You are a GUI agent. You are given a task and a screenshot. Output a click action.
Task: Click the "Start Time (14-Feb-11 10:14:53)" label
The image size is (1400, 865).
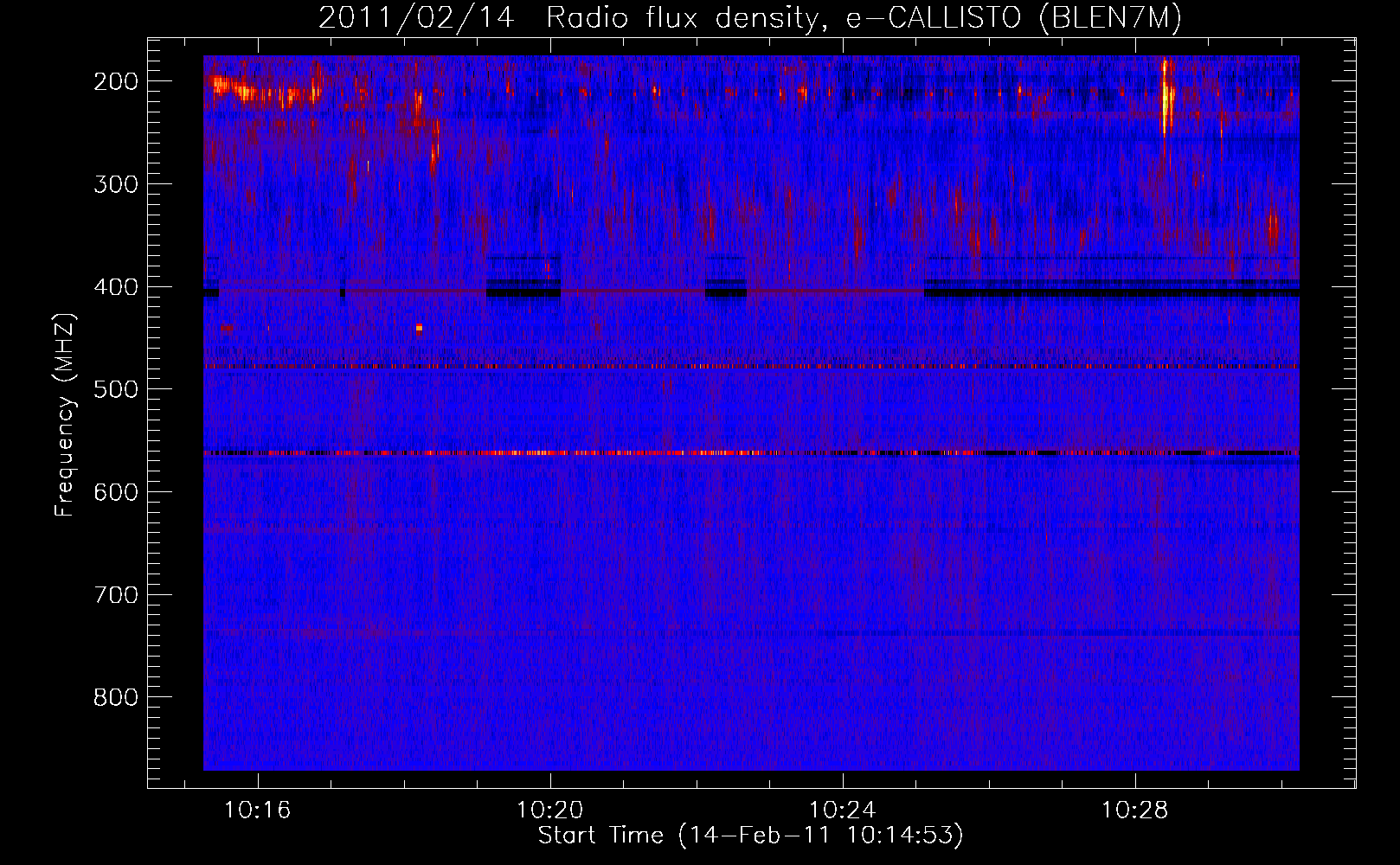pyautogui.click(x=750, y=836)
